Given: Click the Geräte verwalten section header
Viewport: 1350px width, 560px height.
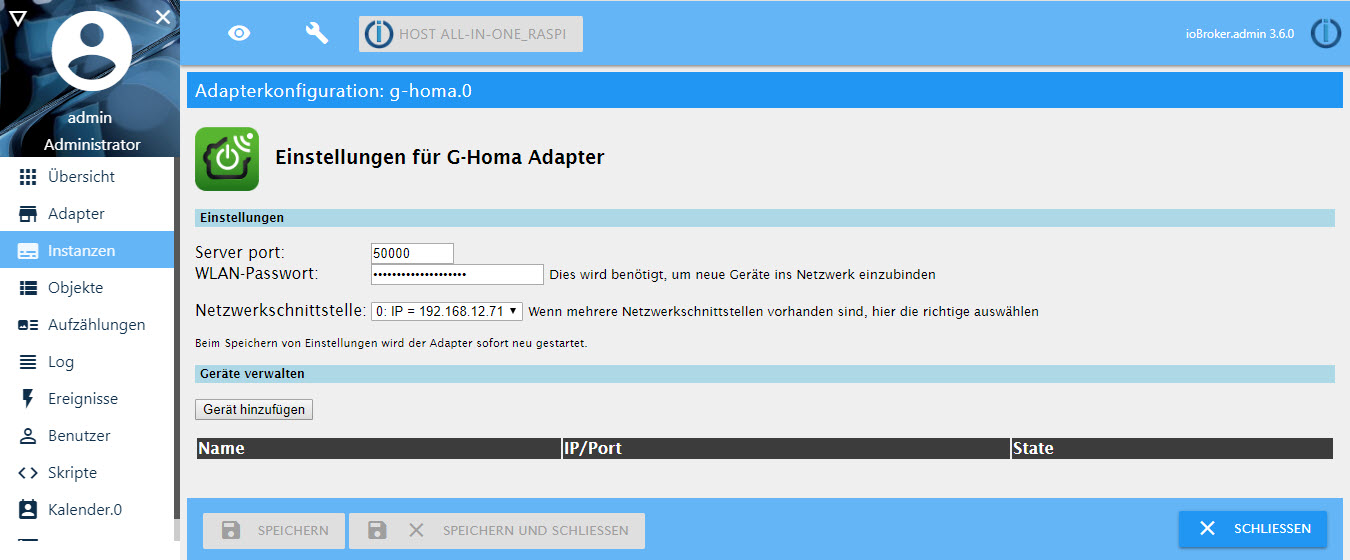Looking at the screenshot, I should (765, 374).
